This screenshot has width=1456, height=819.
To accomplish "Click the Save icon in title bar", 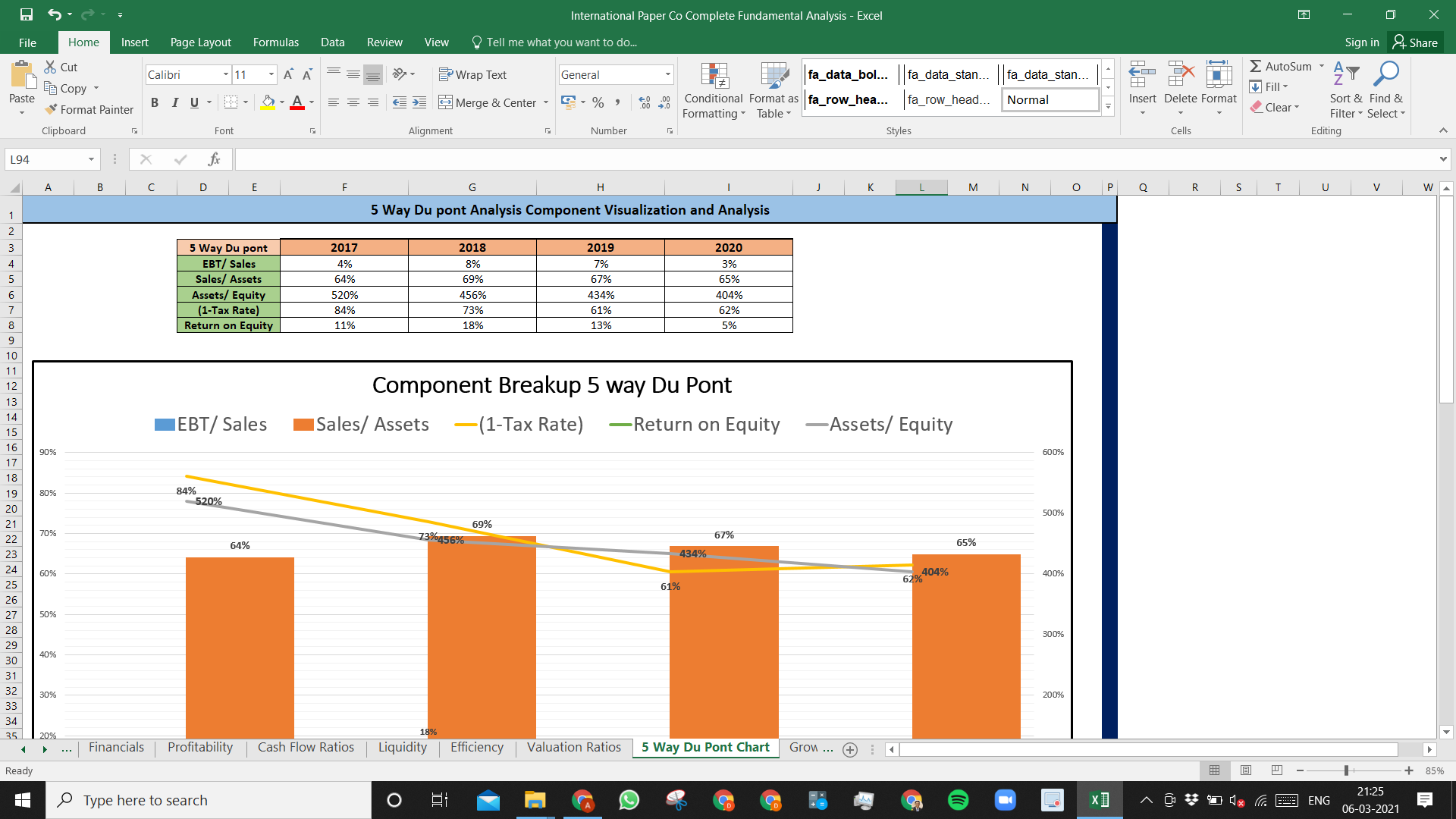I will tap(27, 14).
